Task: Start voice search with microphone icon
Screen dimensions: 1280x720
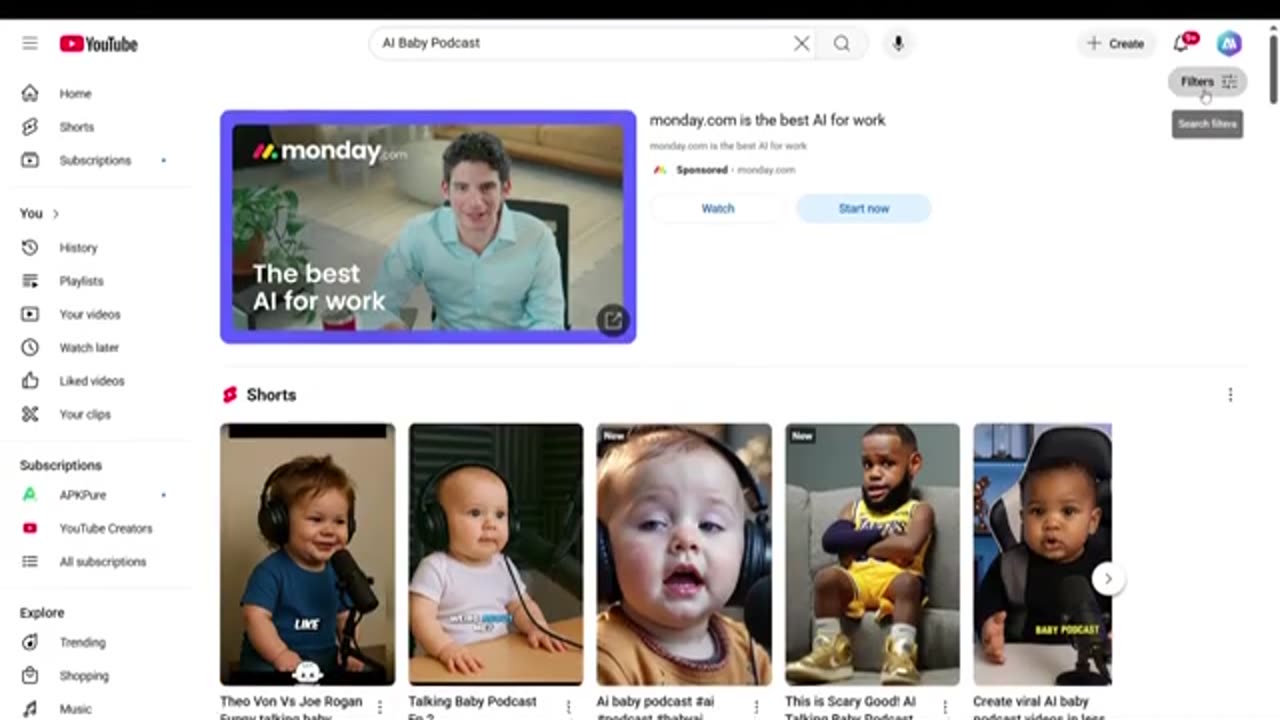Action: pos(898,43)
